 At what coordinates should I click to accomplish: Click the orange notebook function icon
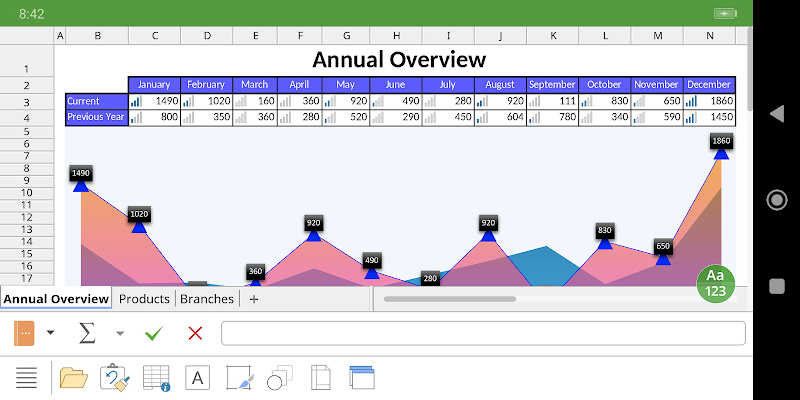tap(24, 333)
